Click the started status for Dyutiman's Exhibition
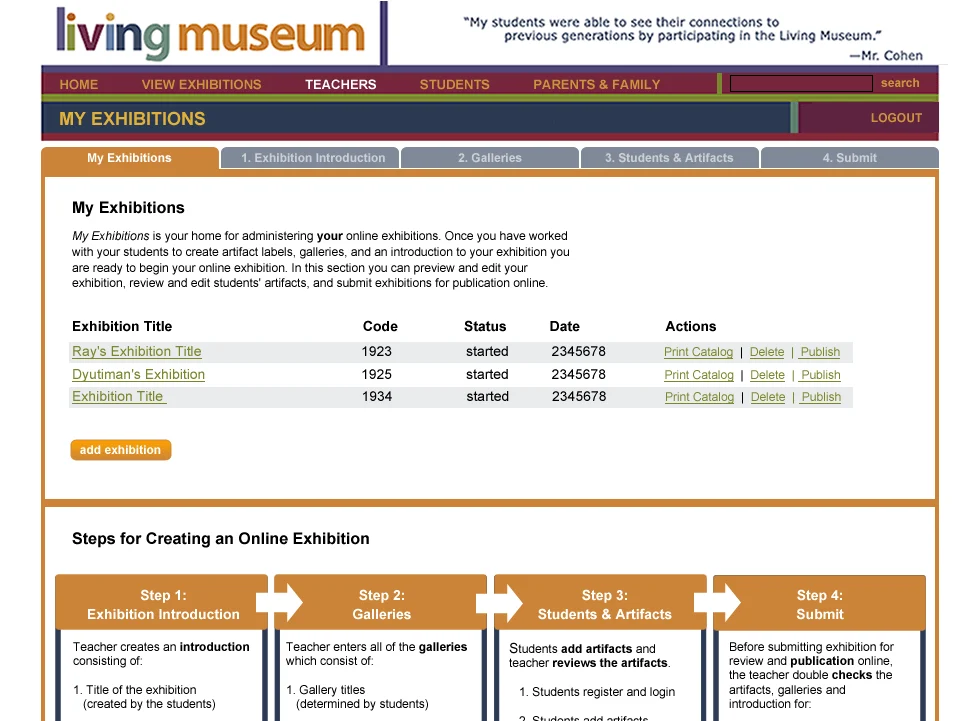The width and height of the screenshot is (960, 721). pyautogui.click(x=487, y=375)
